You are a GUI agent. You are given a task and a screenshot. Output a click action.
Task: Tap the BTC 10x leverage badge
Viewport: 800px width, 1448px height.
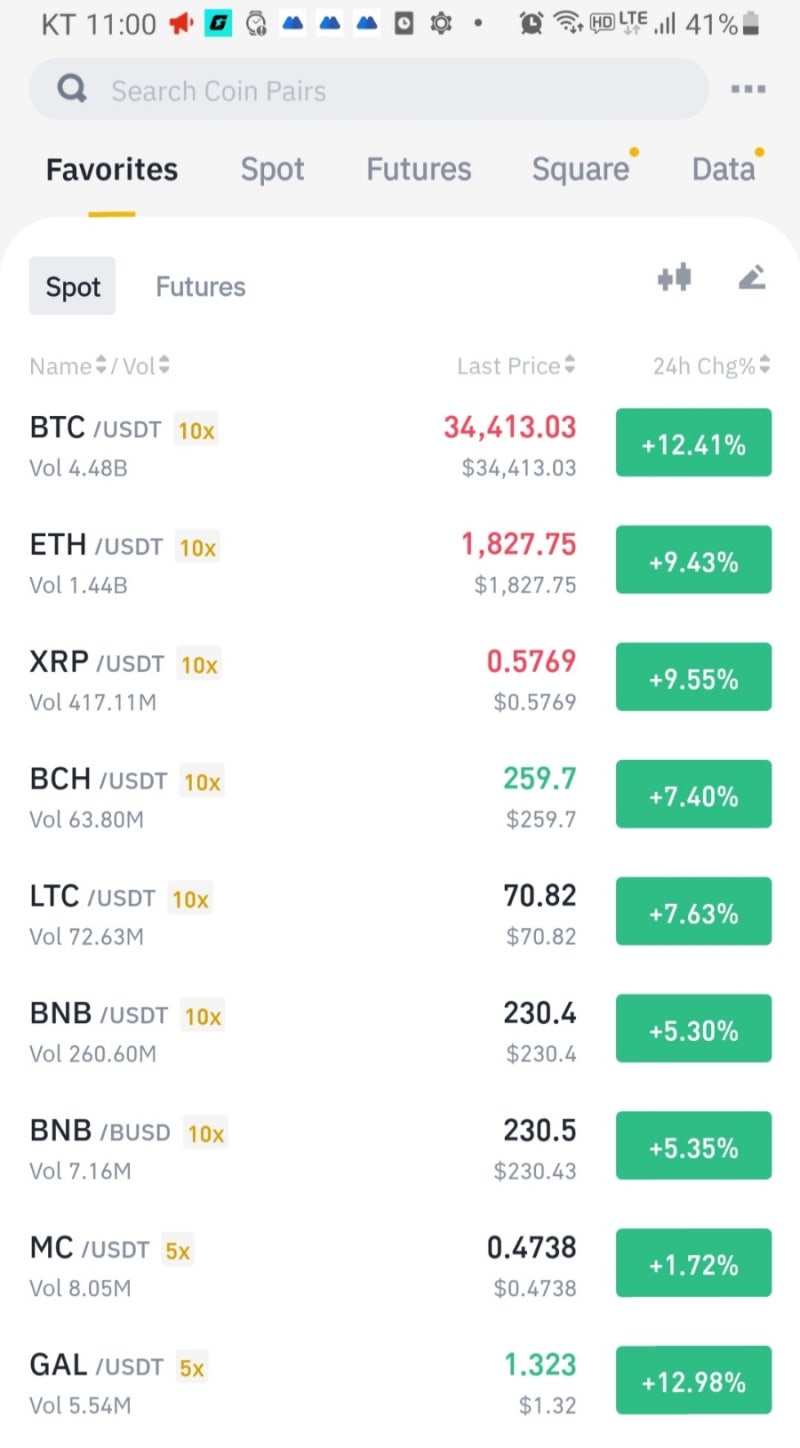(196, 430)
